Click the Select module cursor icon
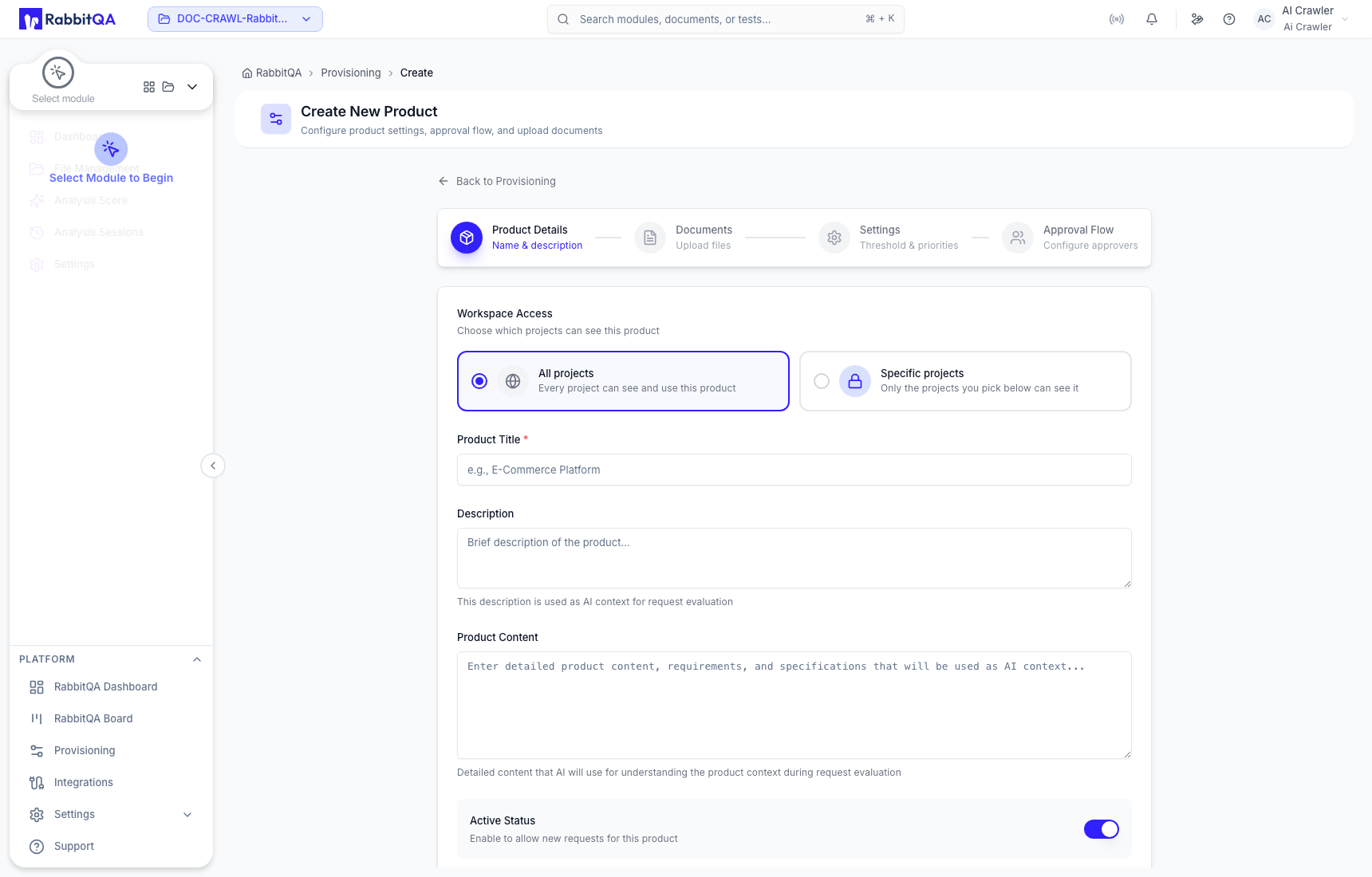The image size is (1372, 877). pyautogui.click(x=58, y=73)
